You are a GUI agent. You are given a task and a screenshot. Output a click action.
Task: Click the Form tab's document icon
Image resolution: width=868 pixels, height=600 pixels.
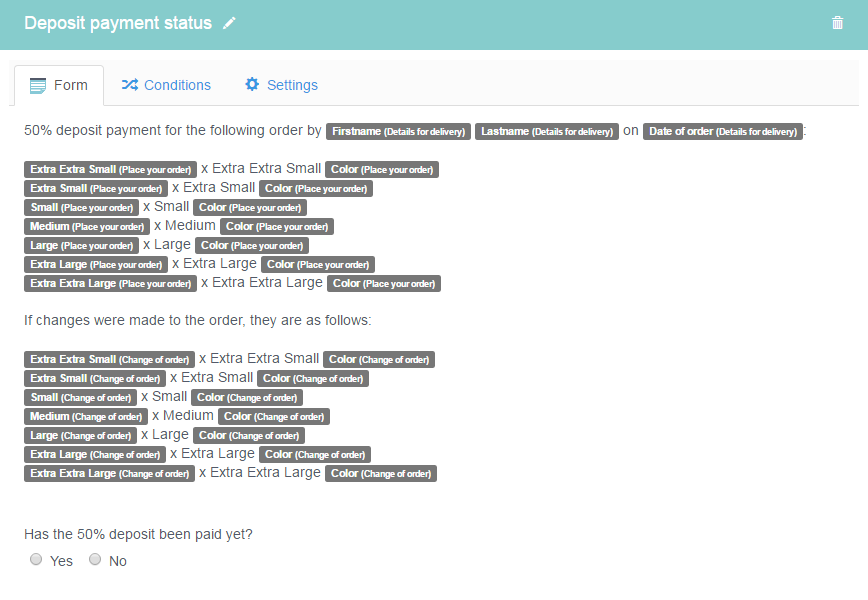pos(38,86)
